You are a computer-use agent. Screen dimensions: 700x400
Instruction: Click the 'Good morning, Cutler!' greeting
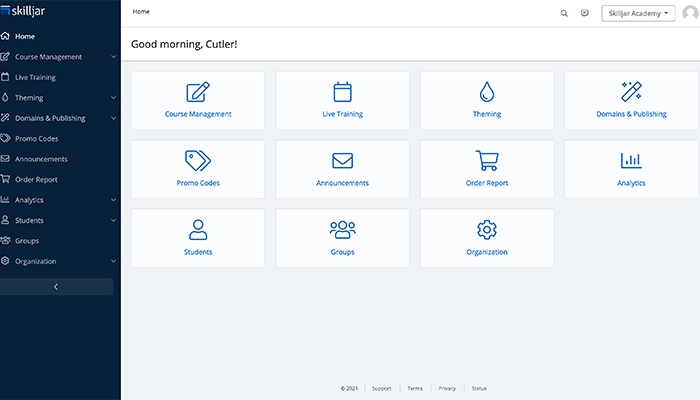click(184, 44)
